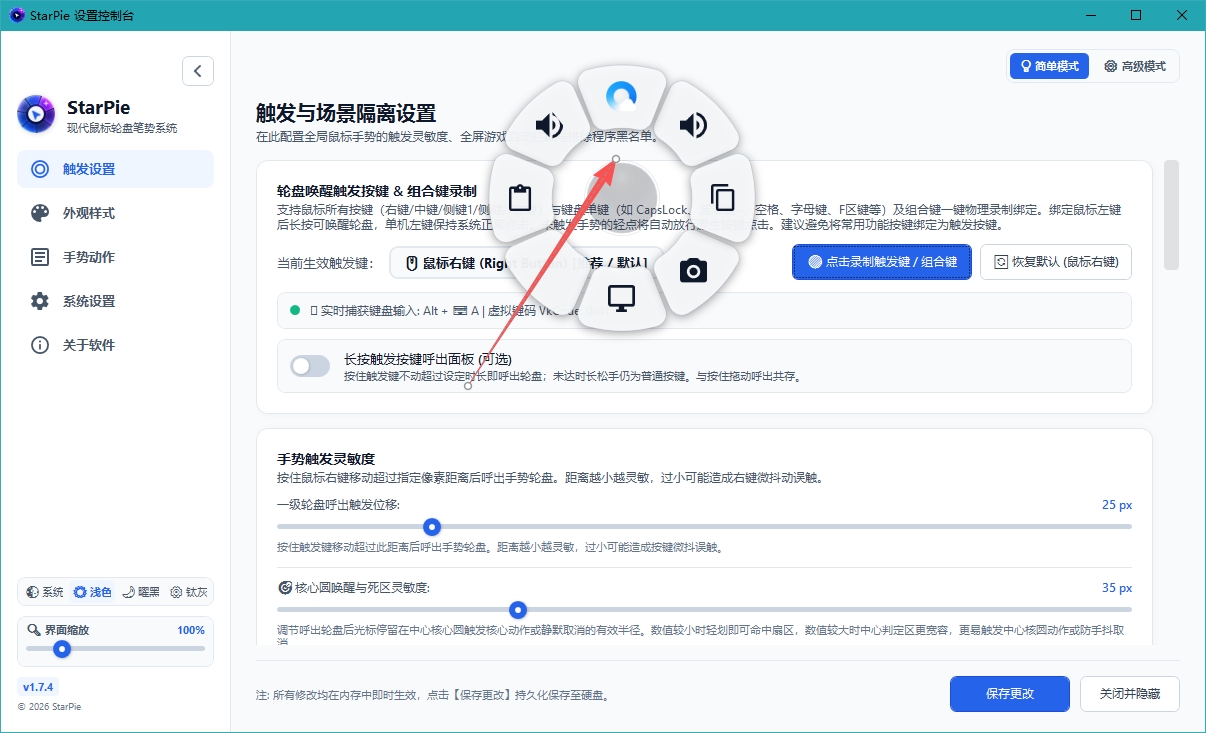Select the left speaker volume slice
1206x733 pixels.
click(549, 125)
